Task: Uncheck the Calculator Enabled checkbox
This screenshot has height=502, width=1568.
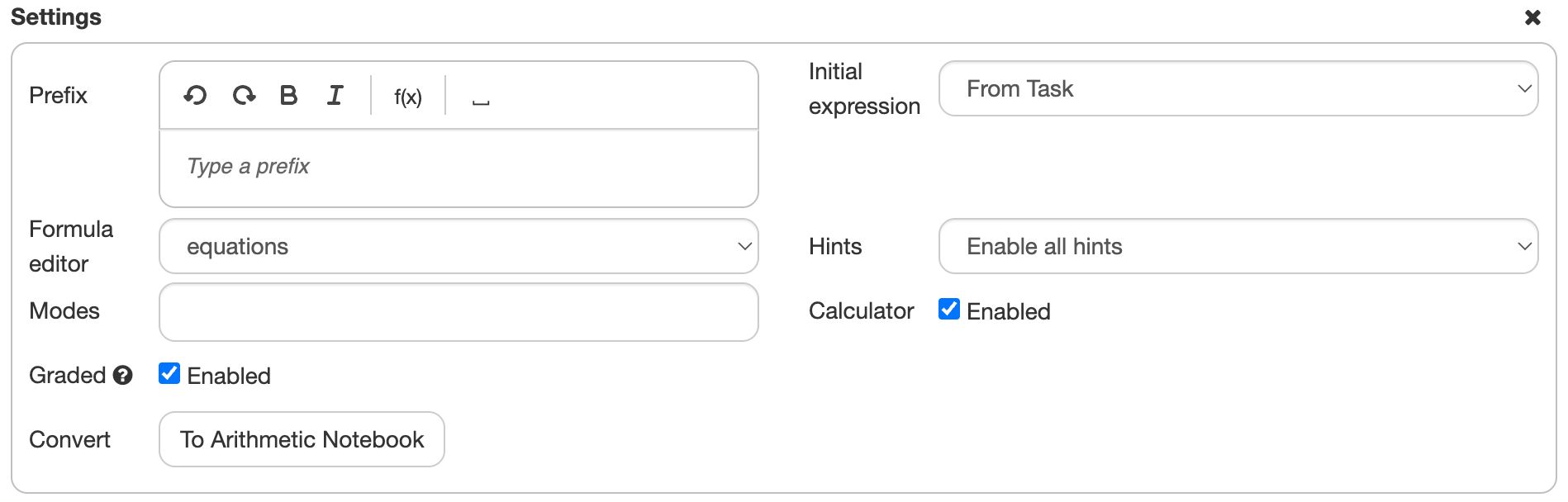Action: [x=948, y=310]
